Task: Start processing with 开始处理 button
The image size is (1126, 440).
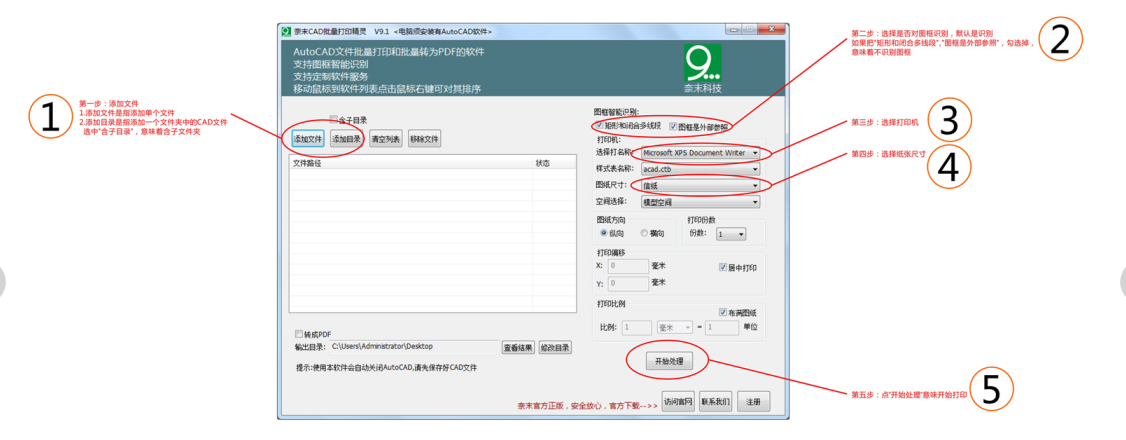Action: click(669, 362)
